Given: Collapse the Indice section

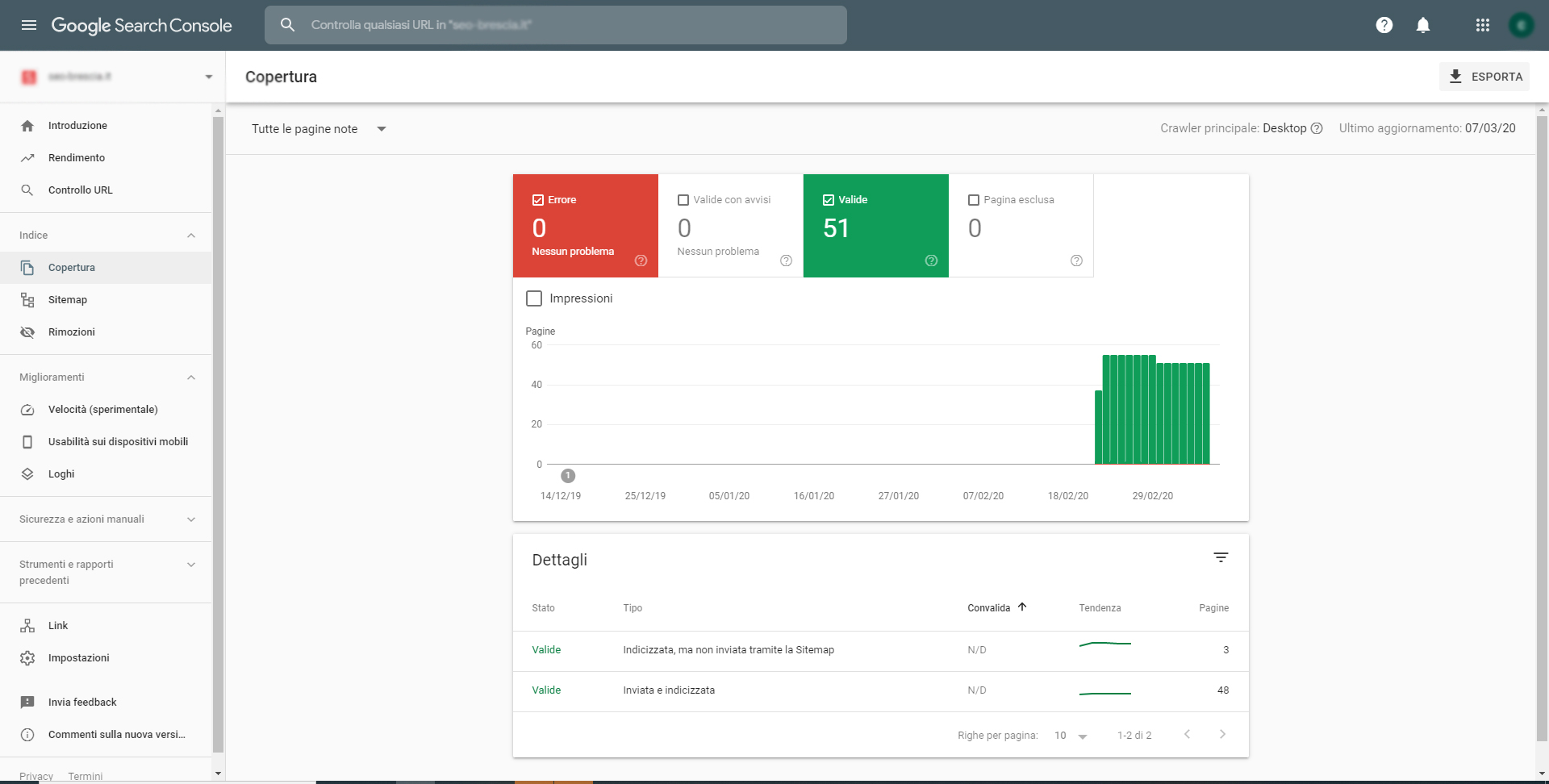Looking at the screenshot, I should point(191,236).
